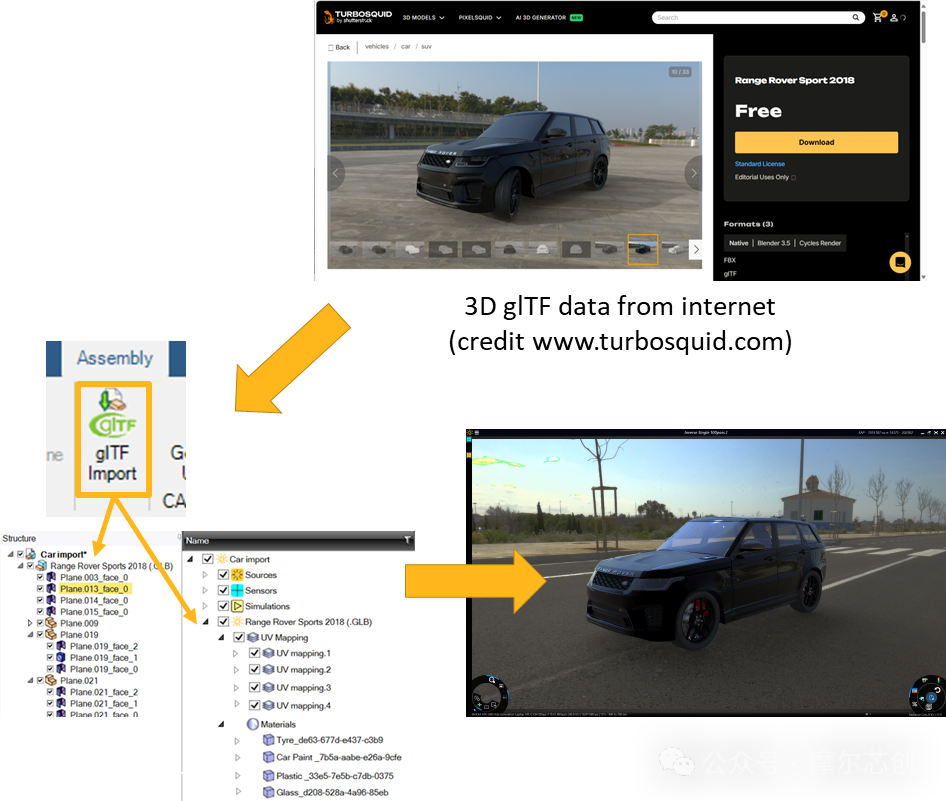This screenshot has width=946, height=801.
Task: Click the Tyre material cube icon
Action: pos(268,740)
